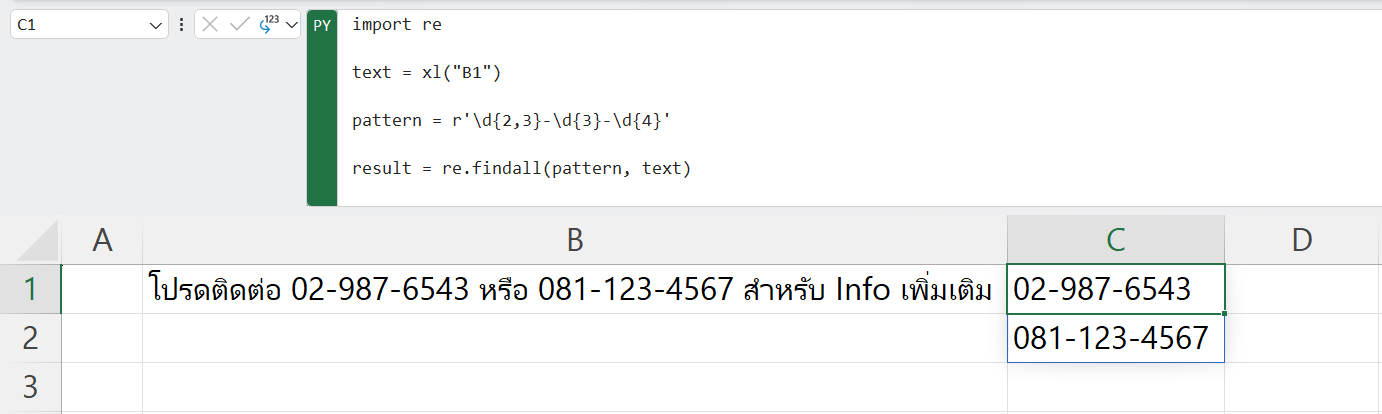Select row 2 header
This screenshot has width=1382, height=414.
tap(30, 338)
